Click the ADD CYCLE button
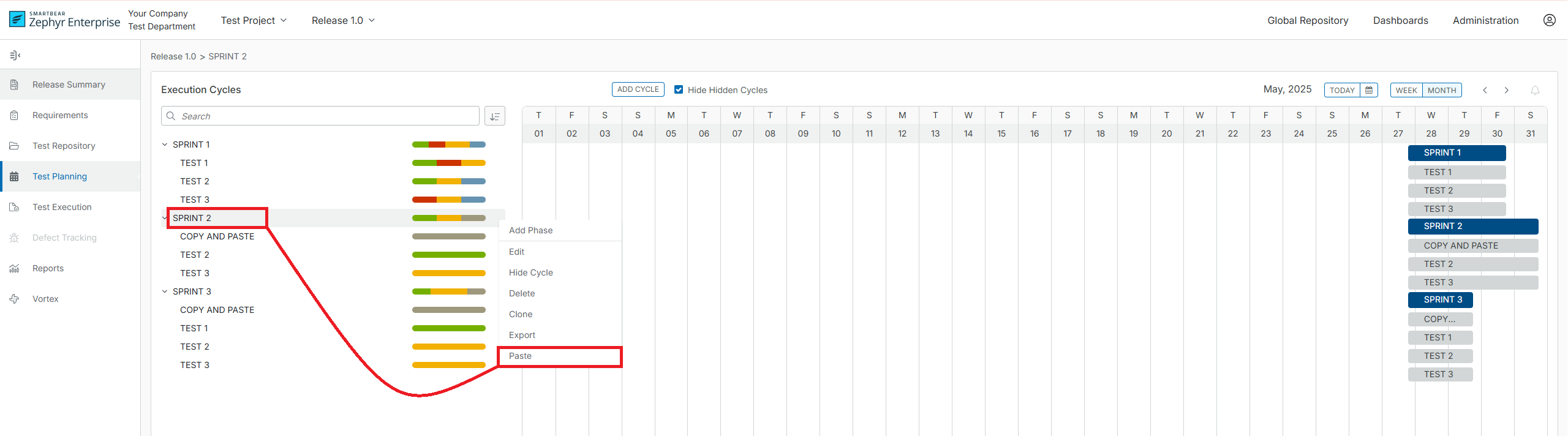Viewport: 1568px width, 436px height. coord(638,89)
